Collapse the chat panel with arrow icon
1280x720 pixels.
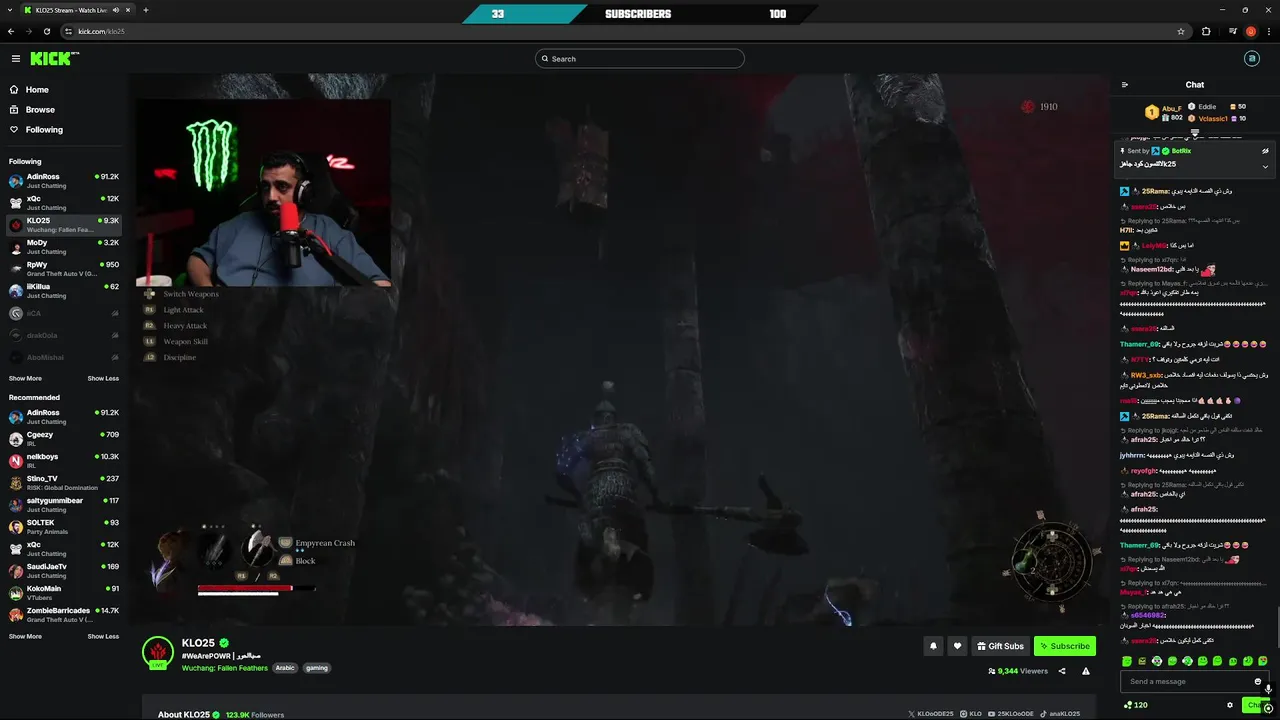tap(1125, 85)
